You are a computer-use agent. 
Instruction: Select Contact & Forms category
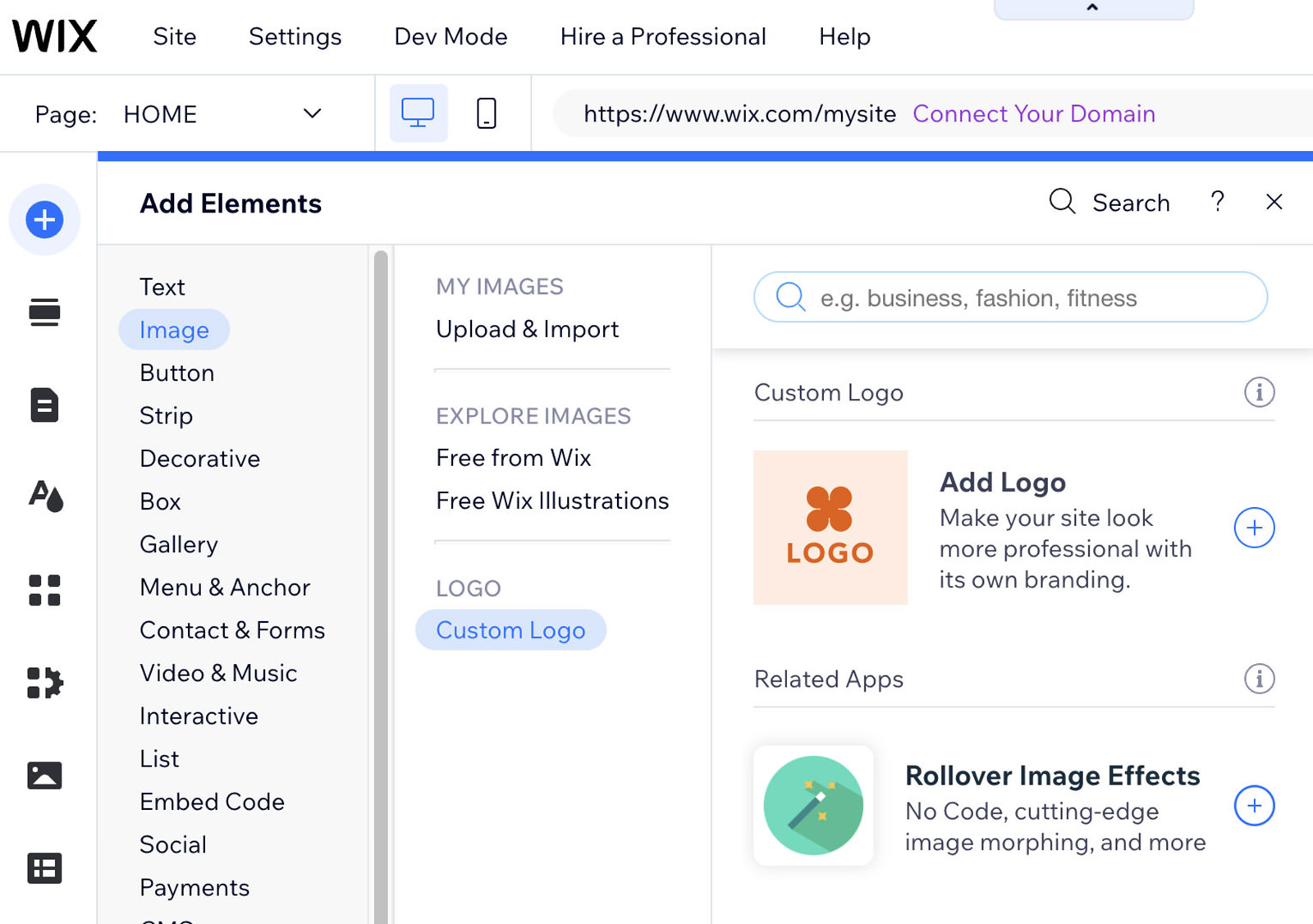[232, 629]
